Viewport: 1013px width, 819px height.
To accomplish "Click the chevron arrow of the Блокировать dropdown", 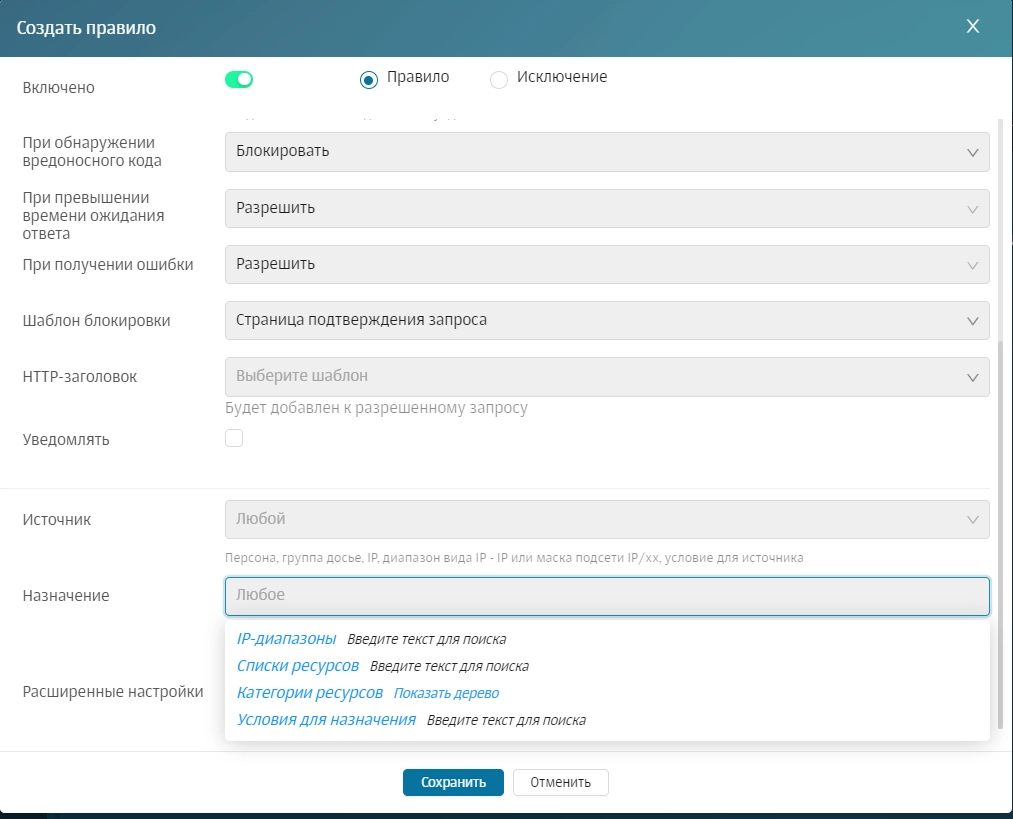I will click(x=972, y=153).
